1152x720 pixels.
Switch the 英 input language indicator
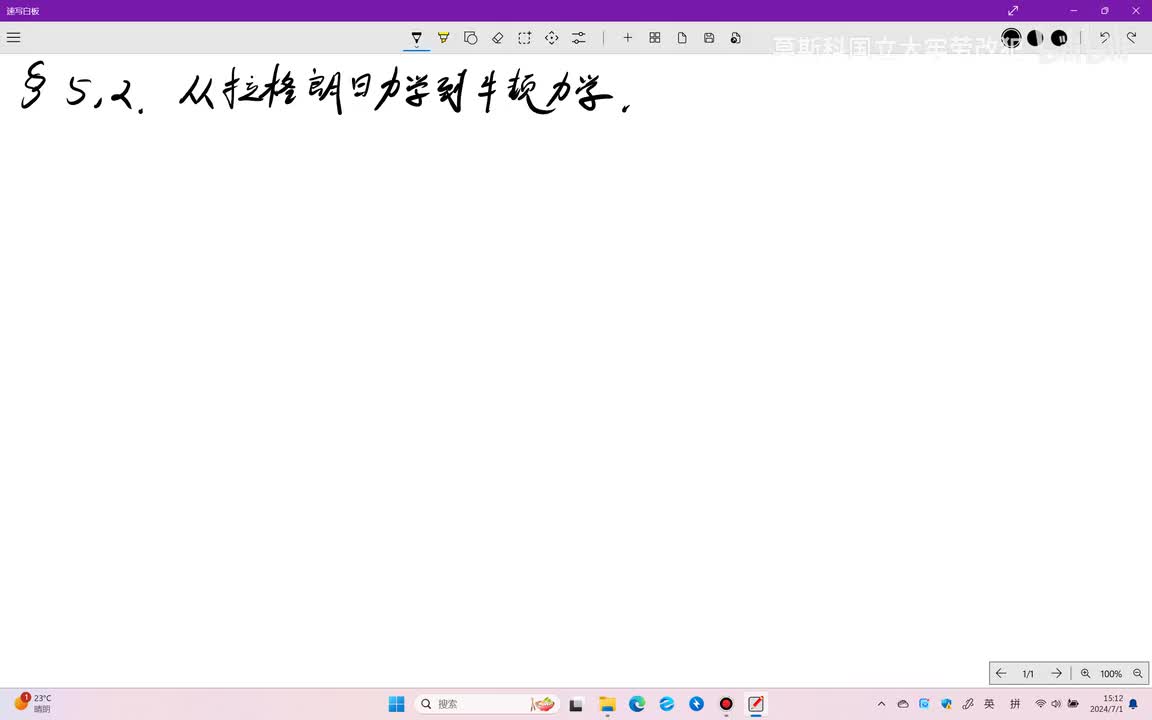pyautogui.click(x=989, y=704)
